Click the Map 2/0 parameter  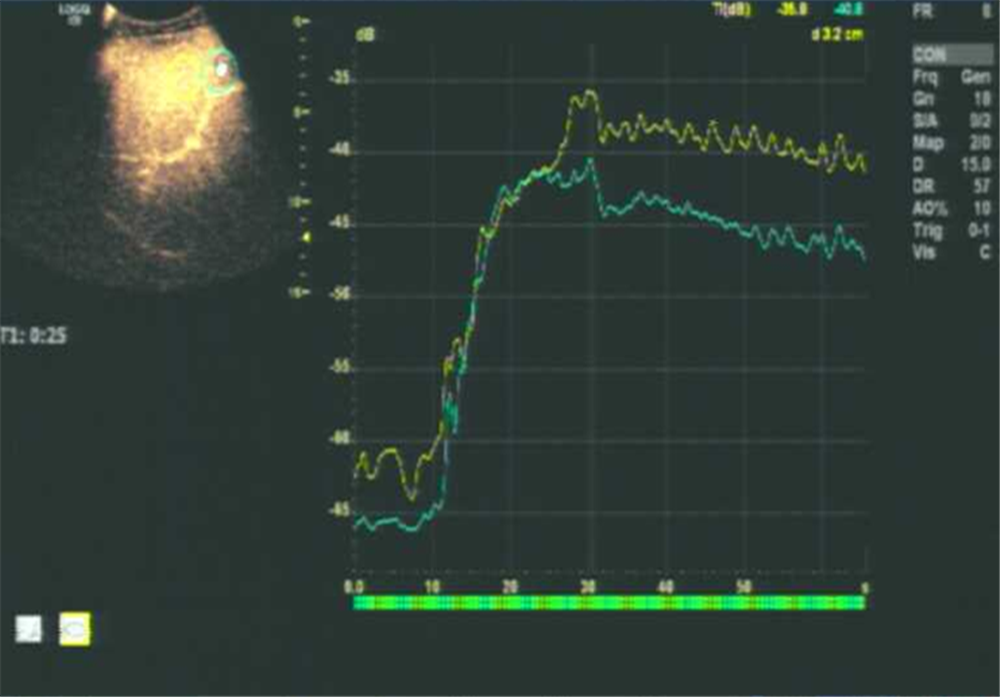pos(950,142)
